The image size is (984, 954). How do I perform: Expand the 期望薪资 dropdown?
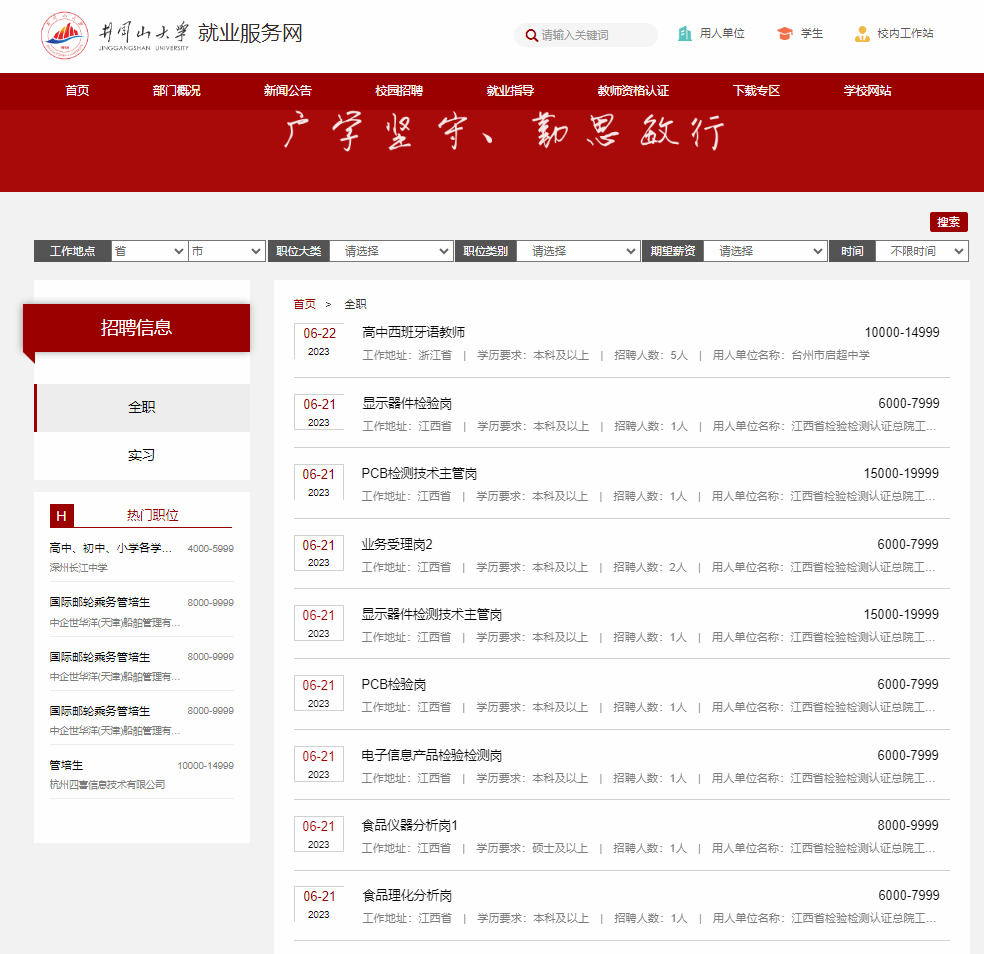765,251
